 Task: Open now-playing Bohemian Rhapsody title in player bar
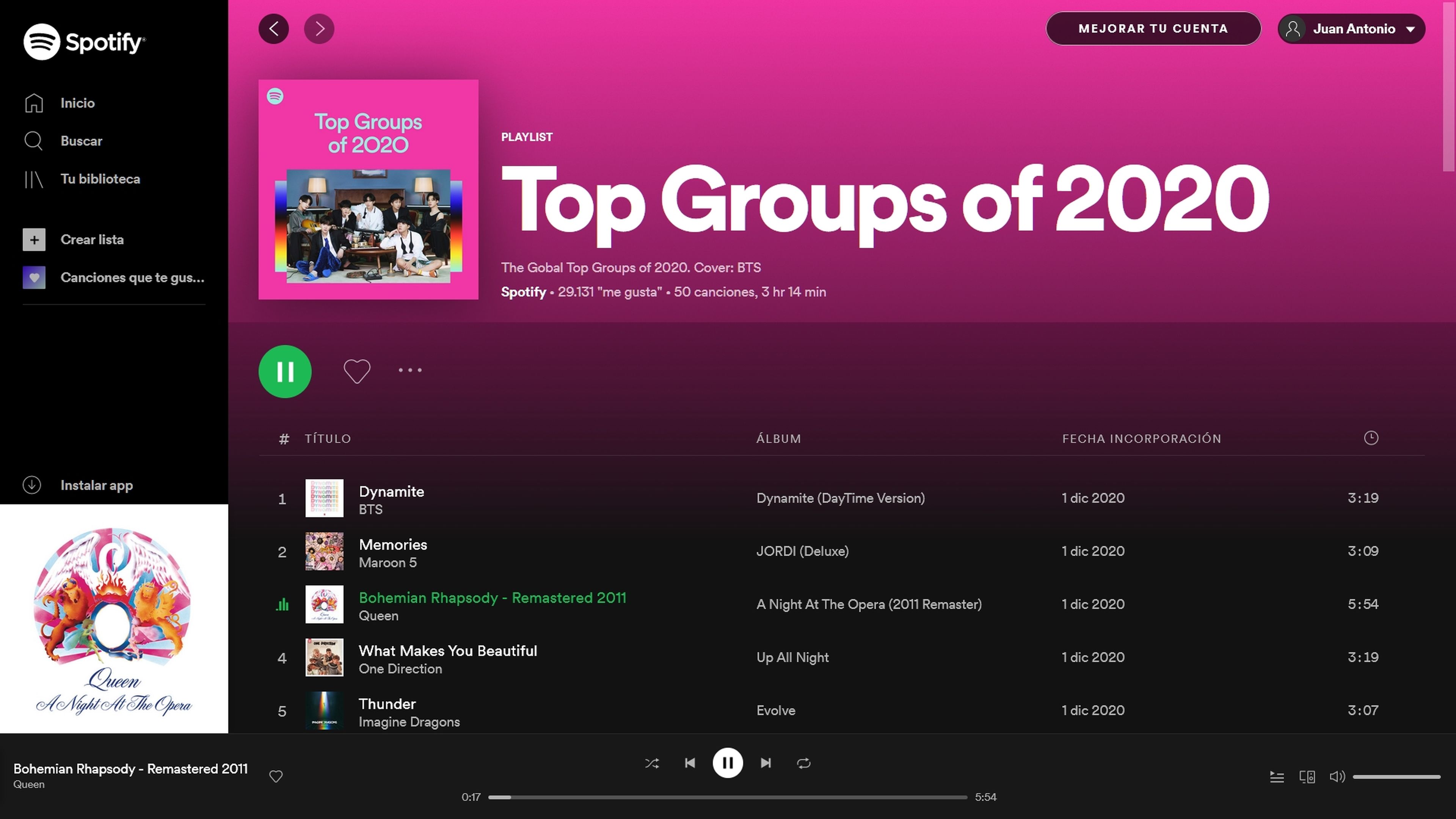(130, 769)
